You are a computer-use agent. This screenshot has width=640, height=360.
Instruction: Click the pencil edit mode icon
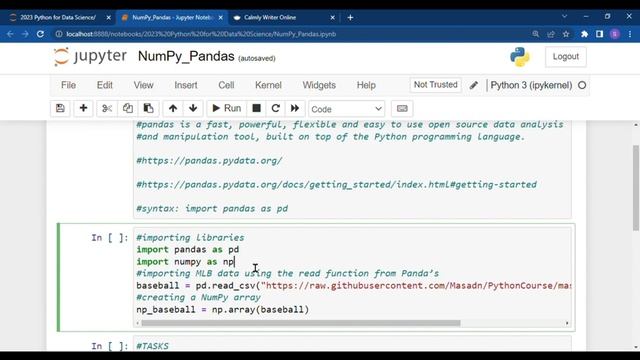click(473, 85)
